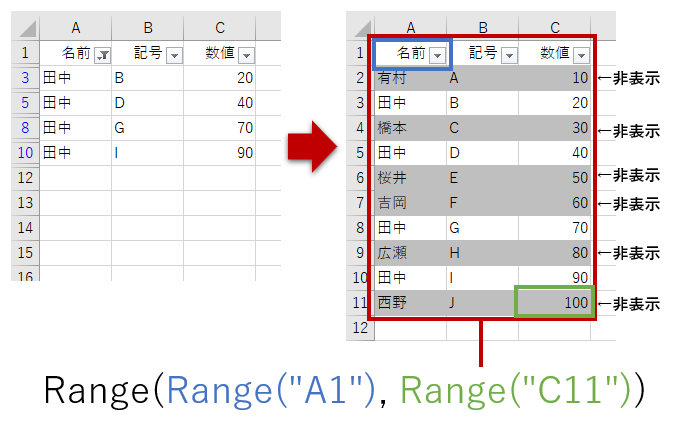Viewport: 689px width, 428px height.
Task: Click cell containing E in right sheet
Action: pos(482,178)
